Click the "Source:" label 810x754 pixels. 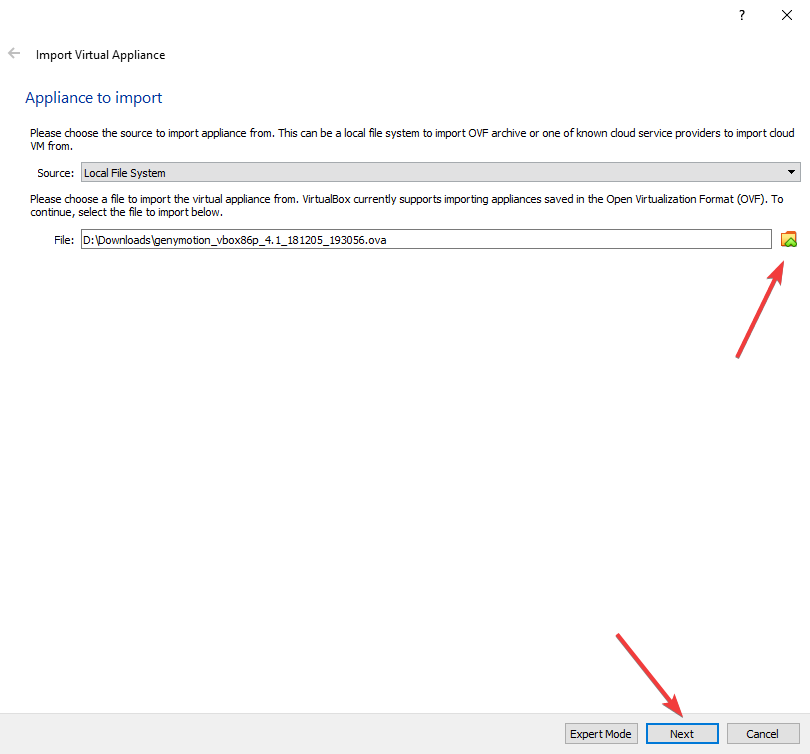coord(55,173)
